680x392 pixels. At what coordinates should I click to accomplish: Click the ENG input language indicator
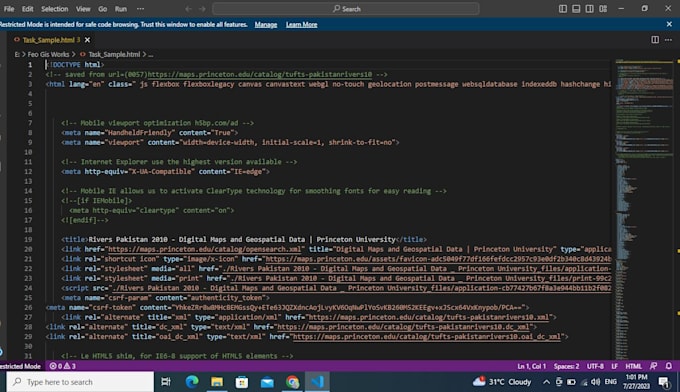point(611,382)
